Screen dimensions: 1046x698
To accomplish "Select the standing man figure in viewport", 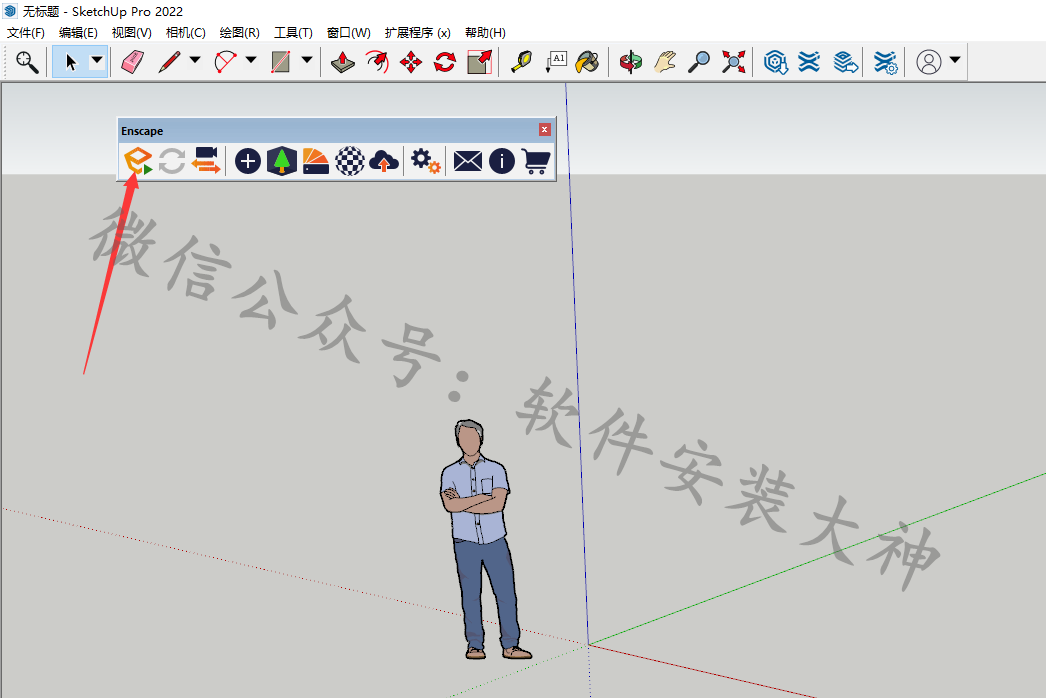I will pos(484,539).
